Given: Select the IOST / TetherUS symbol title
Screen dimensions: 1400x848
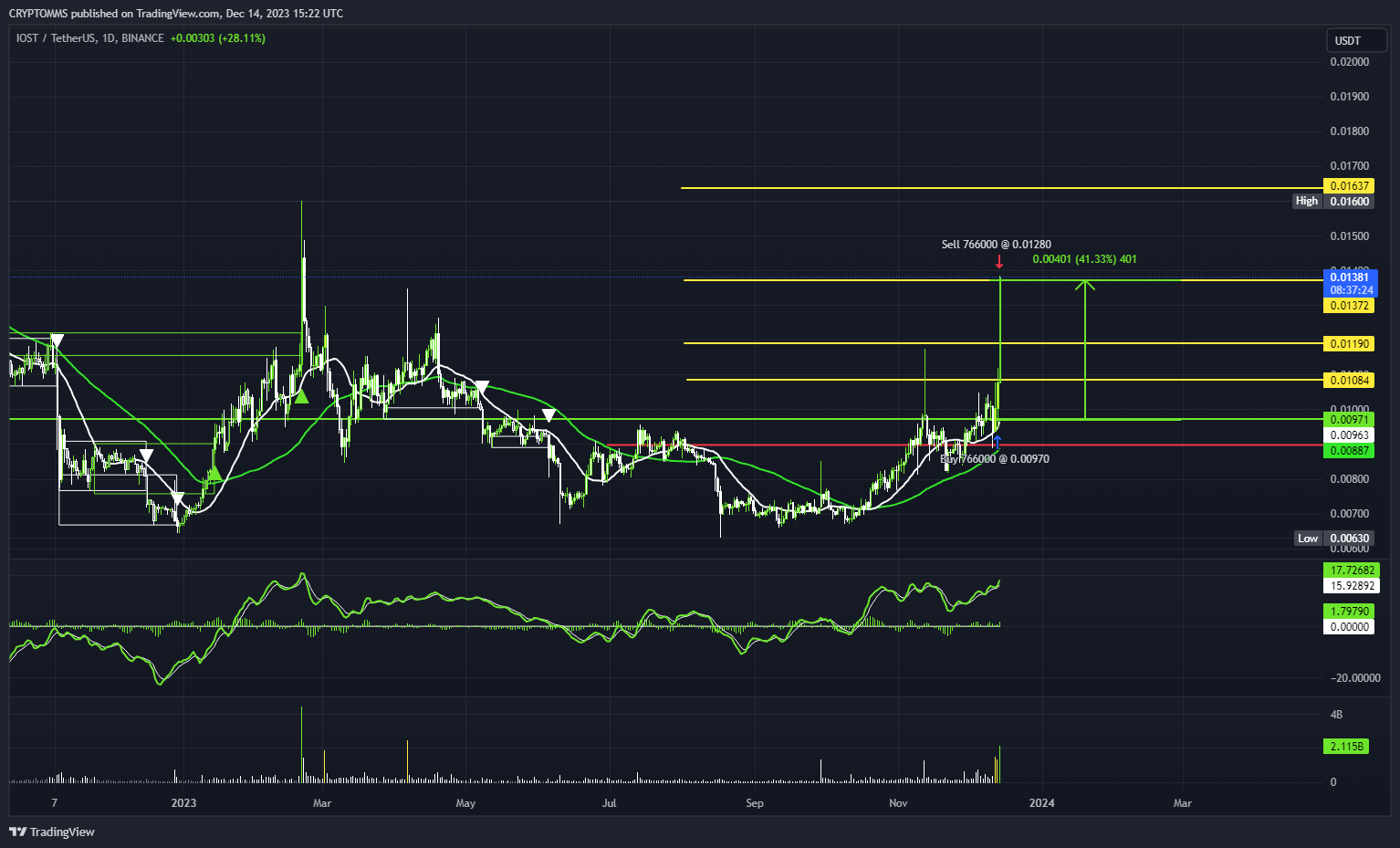Looking at the screenshot, I should pyautogui.click(x=90, y=38).
